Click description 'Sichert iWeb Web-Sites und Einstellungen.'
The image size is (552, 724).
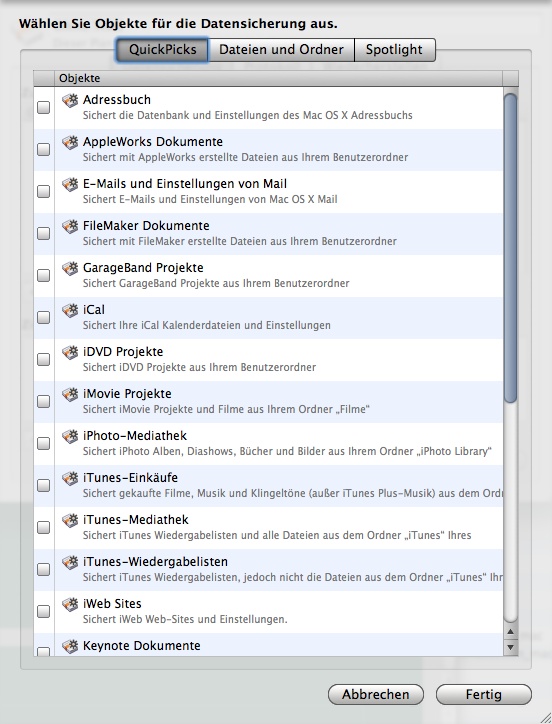[185, 619]
